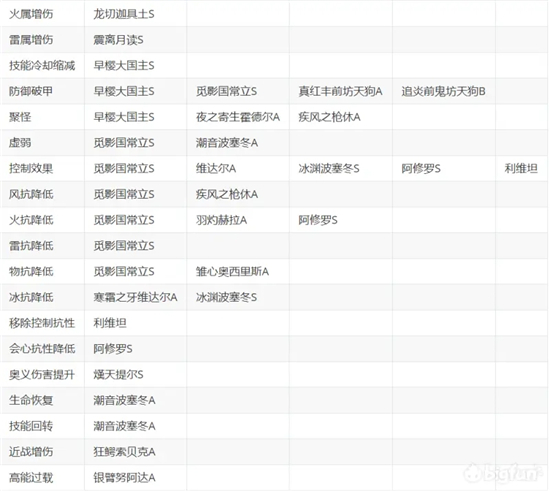550x491 pixels.
Task: Click 利维坦 in 控制效果 row
Action: (521, 168)
